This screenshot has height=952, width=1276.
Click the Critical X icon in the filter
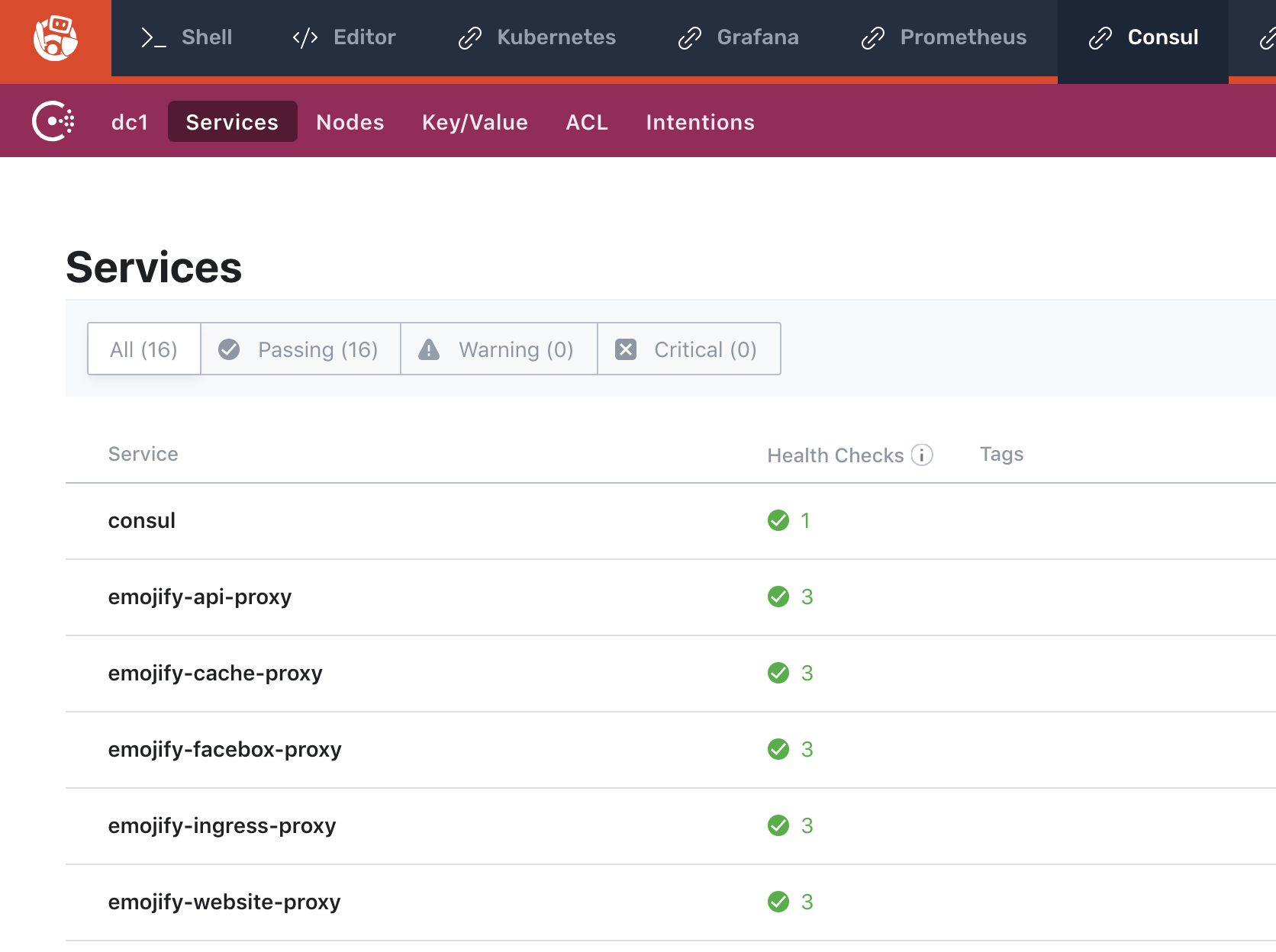(x=626, y=349)
